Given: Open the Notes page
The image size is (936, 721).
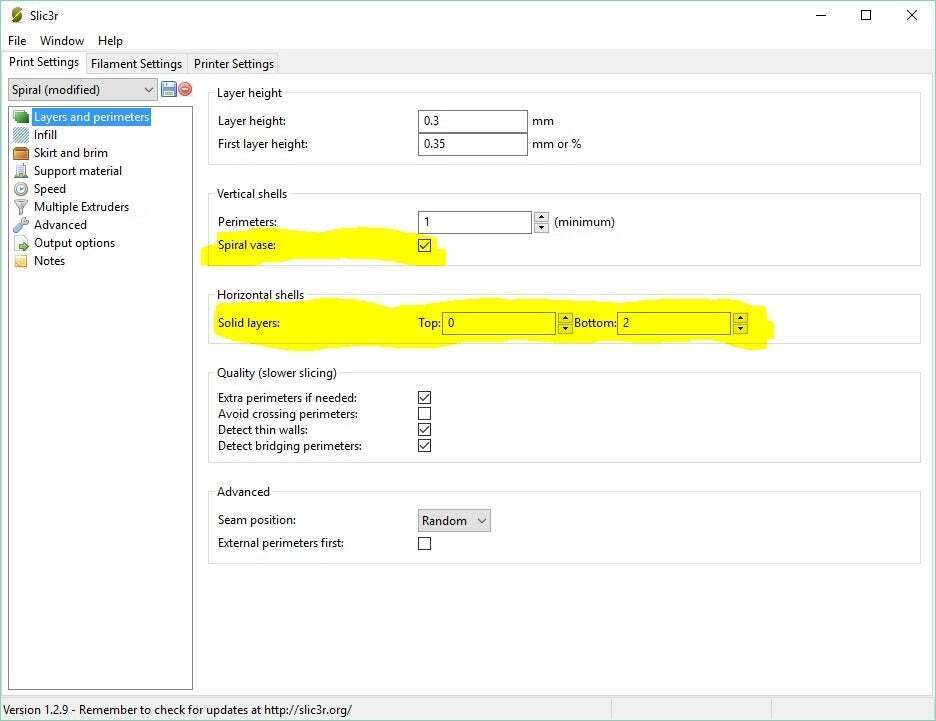Looking at the screenshot, I should pos(49,261).
